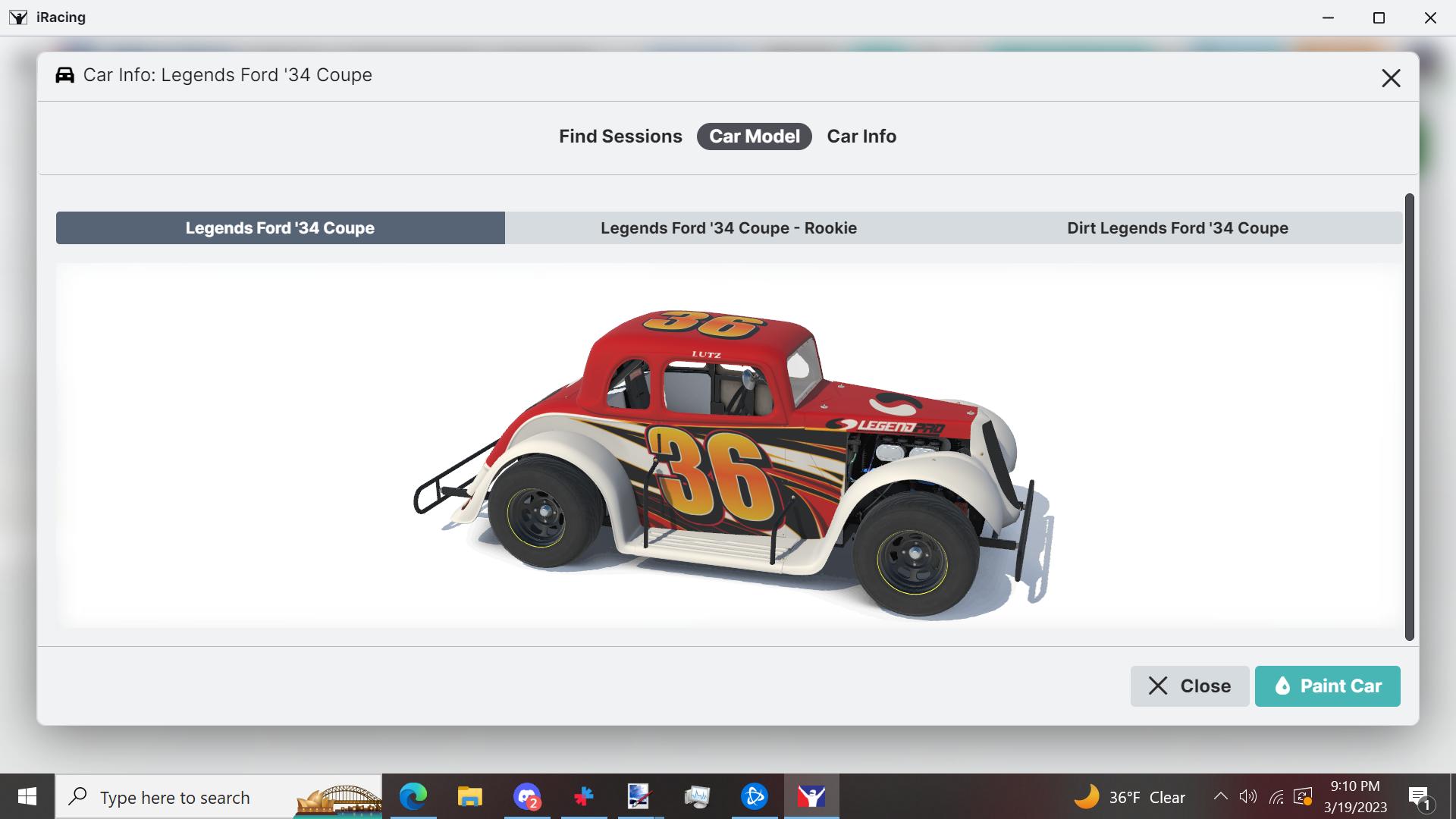Image resolution: width=1456 pixels, height=819 pixels.
Task: Click the Paint Car button
Action: tap(1327, 686)
